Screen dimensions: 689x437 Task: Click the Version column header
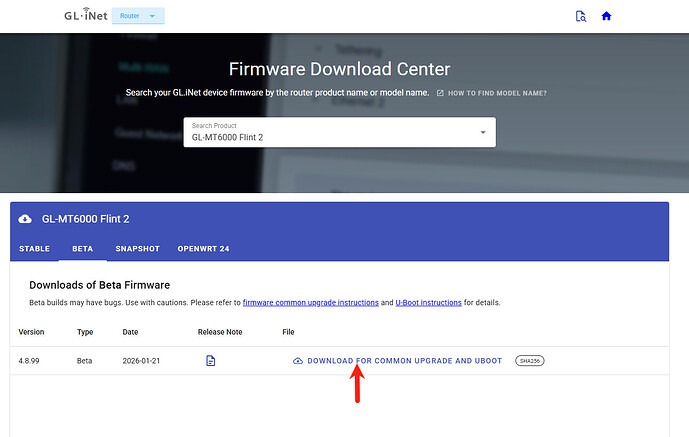pyautogui.click(x=31, y=332)
